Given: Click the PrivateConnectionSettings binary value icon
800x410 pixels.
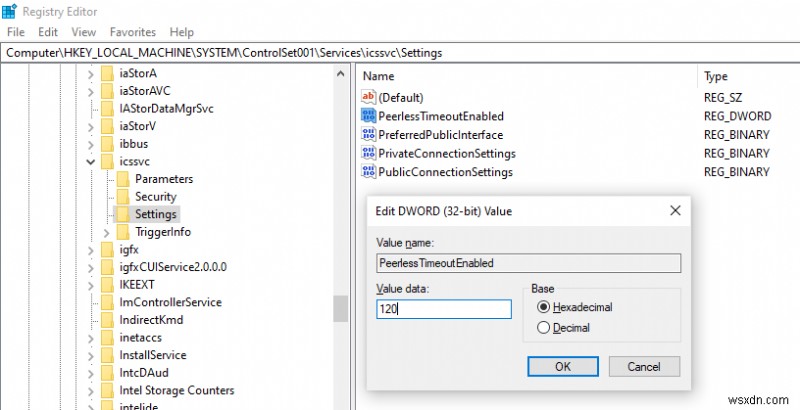Looking at the screenshot, I should [368, 154].
